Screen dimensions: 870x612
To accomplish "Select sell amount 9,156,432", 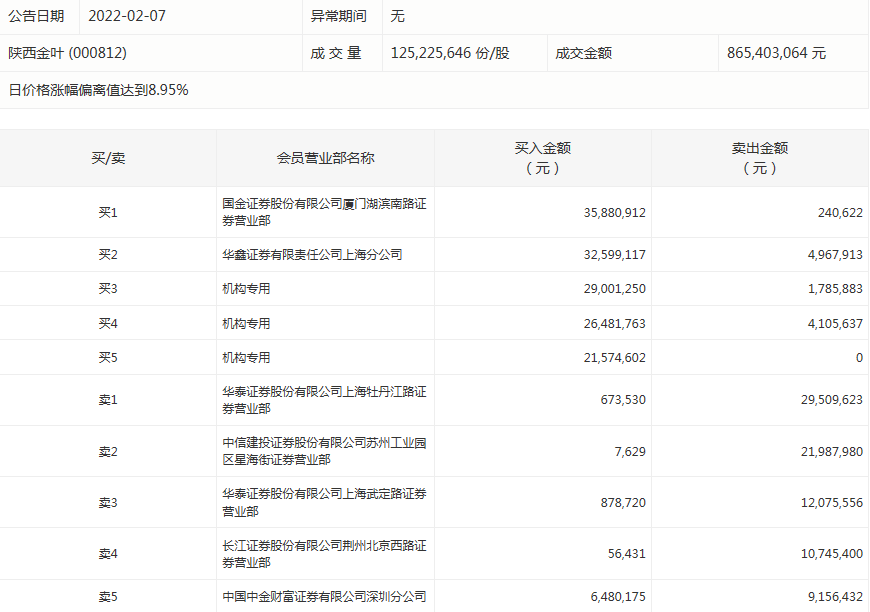I will point(835,597).
